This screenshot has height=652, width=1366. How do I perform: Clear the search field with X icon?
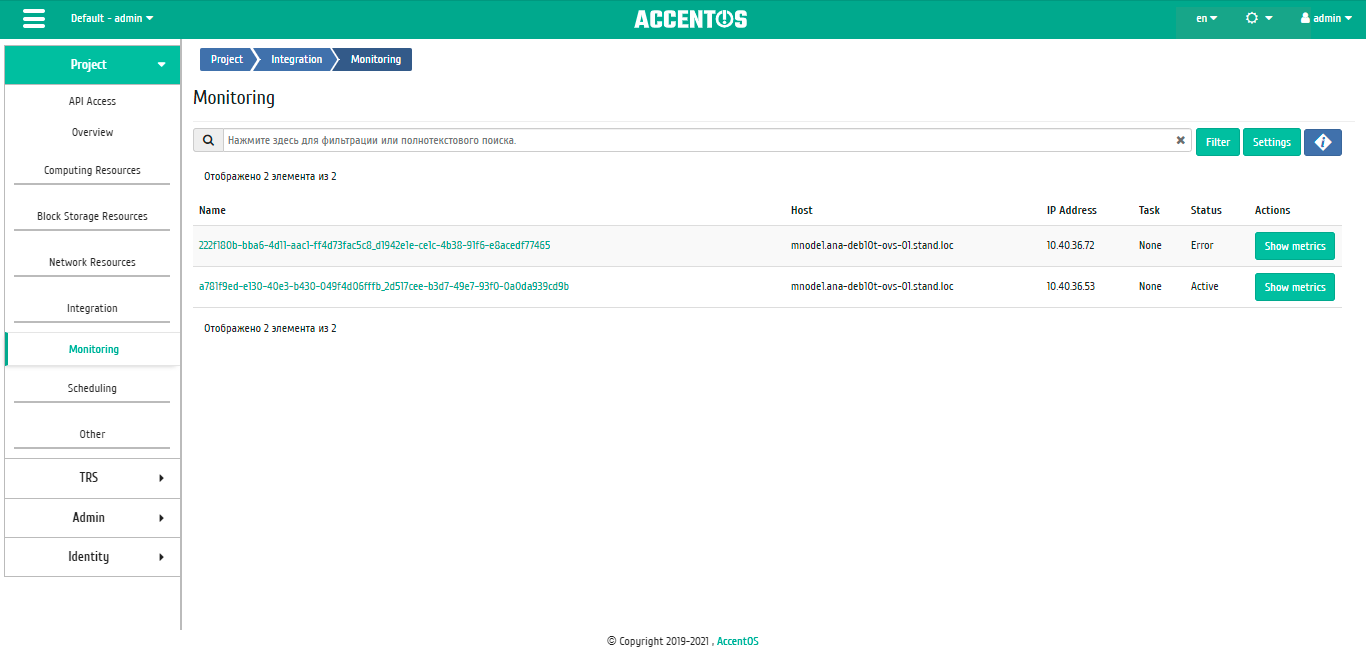pos(1180,141)
